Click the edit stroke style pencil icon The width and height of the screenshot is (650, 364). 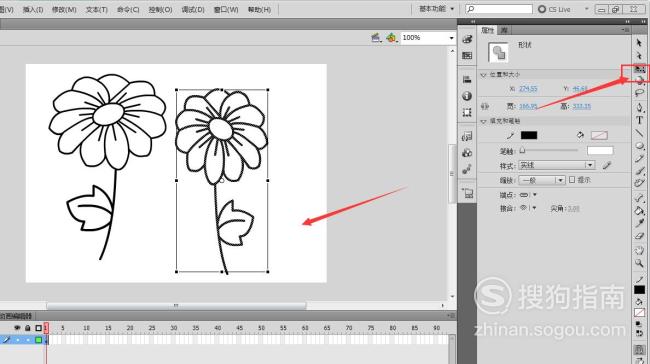point(607,165)
